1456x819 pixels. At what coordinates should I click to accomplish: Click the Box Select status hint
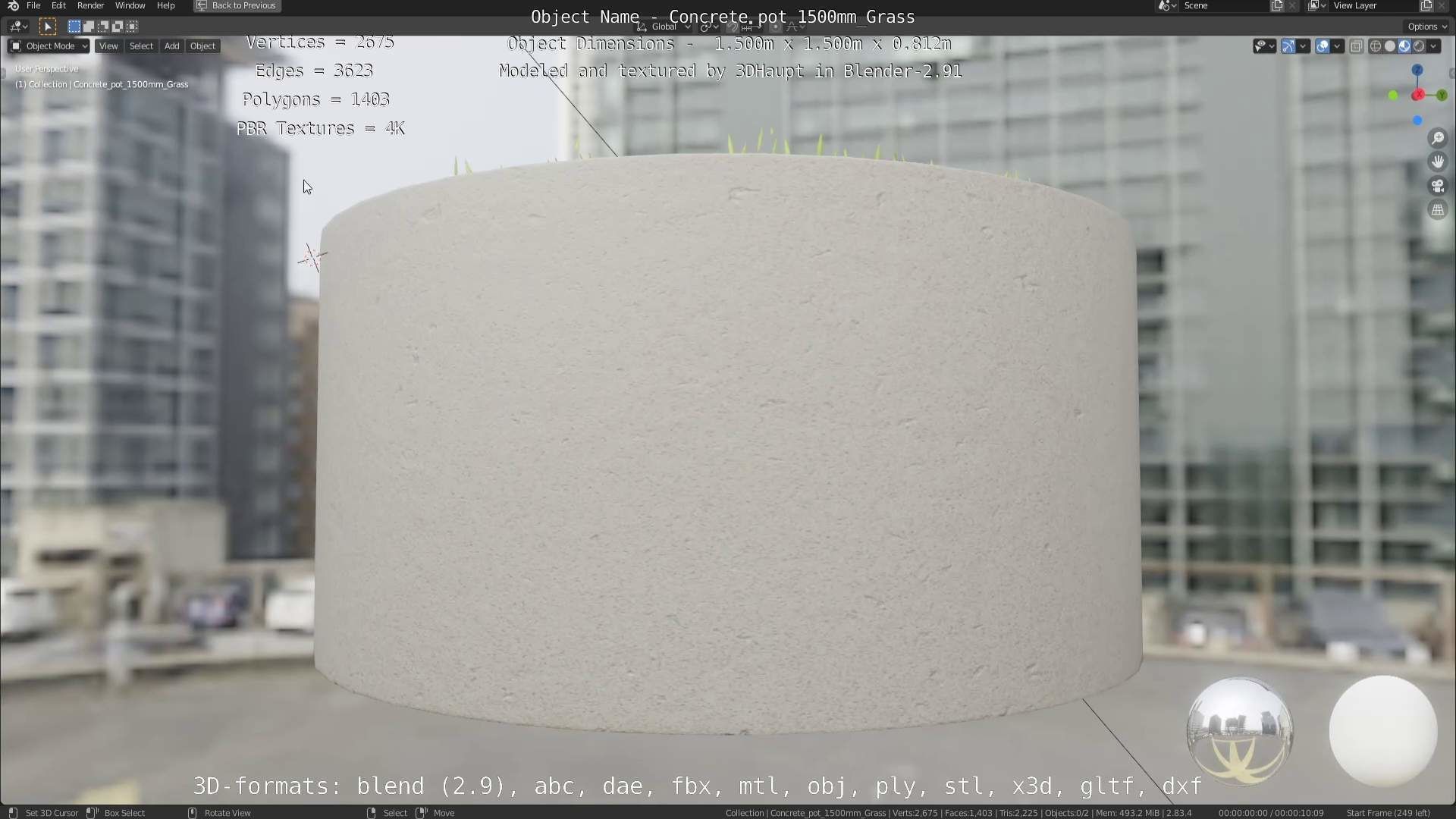(124, 813)
